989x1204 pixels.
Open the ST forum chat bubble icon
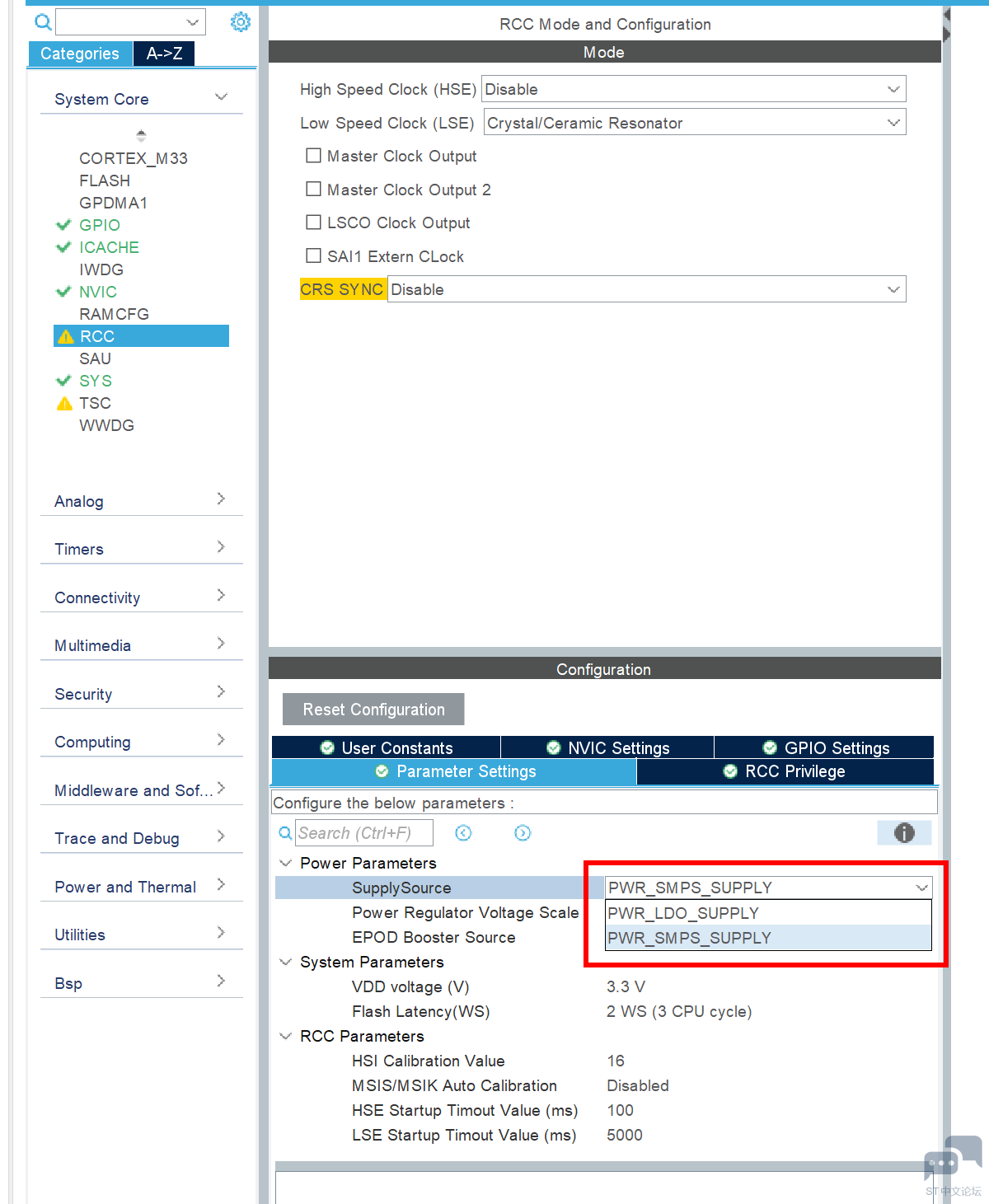[x=953, y=1157]
